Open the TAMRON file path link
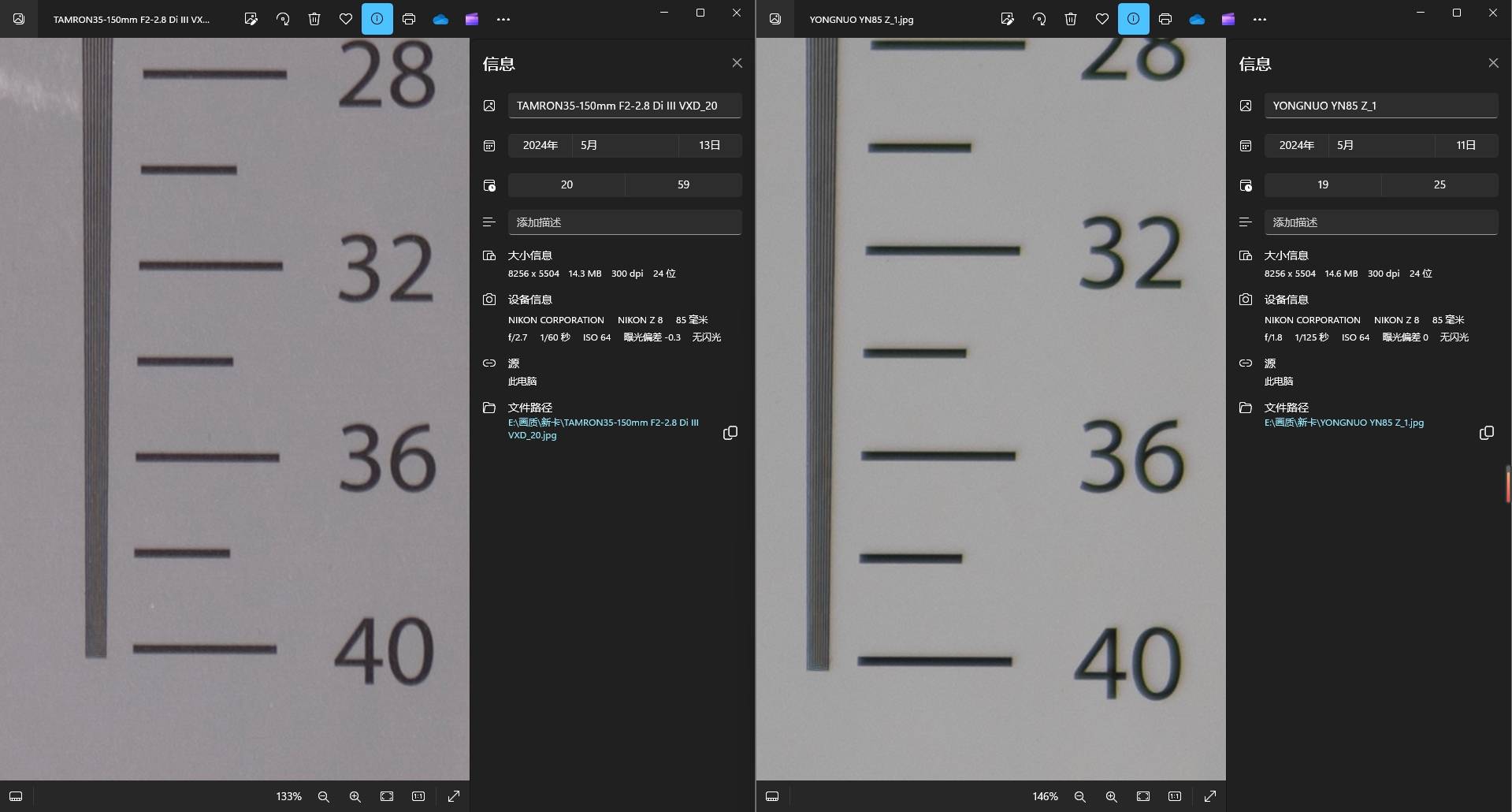 click(603, 429)
